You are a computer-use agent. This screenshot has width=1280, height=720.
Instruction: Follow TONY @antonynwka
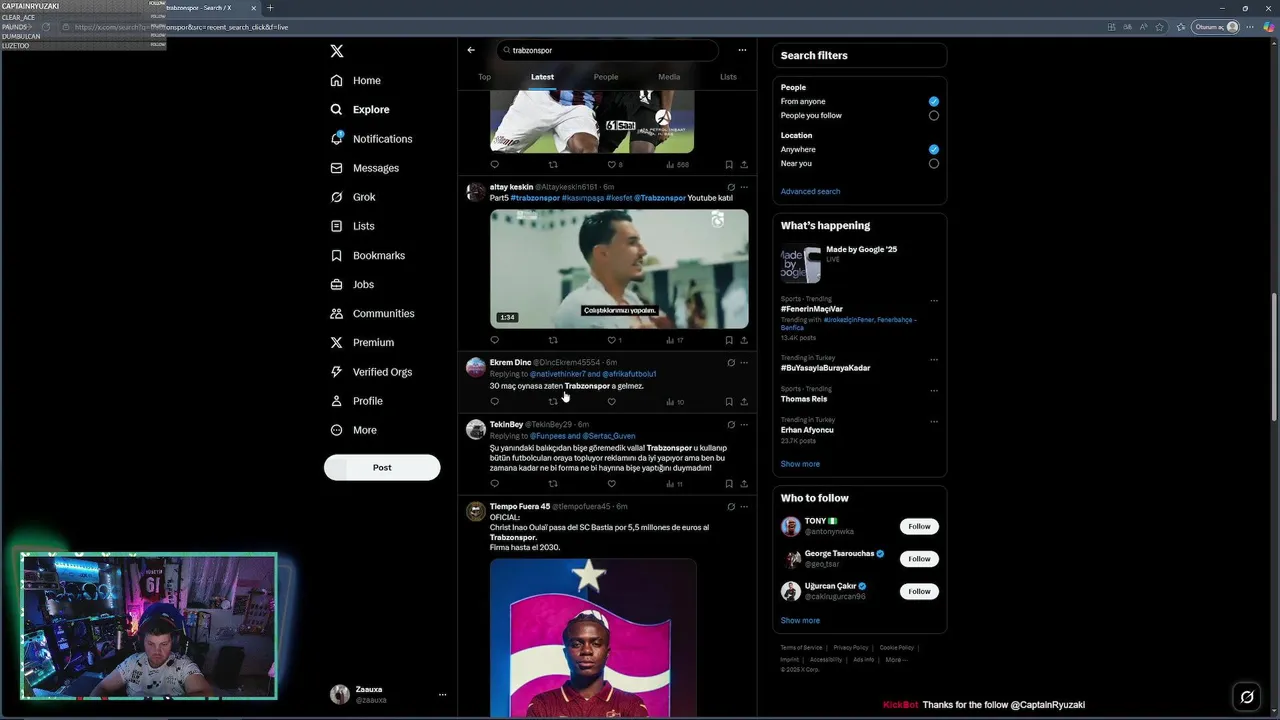(x=919, y=526)
